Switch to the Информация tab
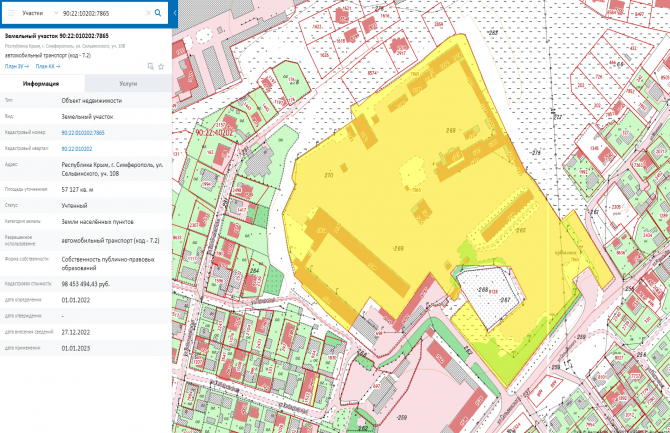The height and width of the screenshot is (433, 670). (x=41, y=84)
